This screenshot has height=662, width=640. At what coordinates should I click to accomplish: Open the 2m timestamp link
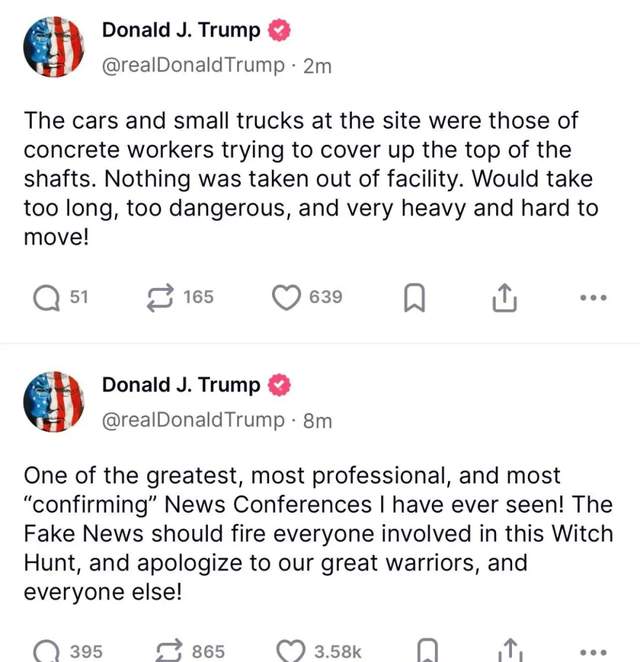coord(316,66)
